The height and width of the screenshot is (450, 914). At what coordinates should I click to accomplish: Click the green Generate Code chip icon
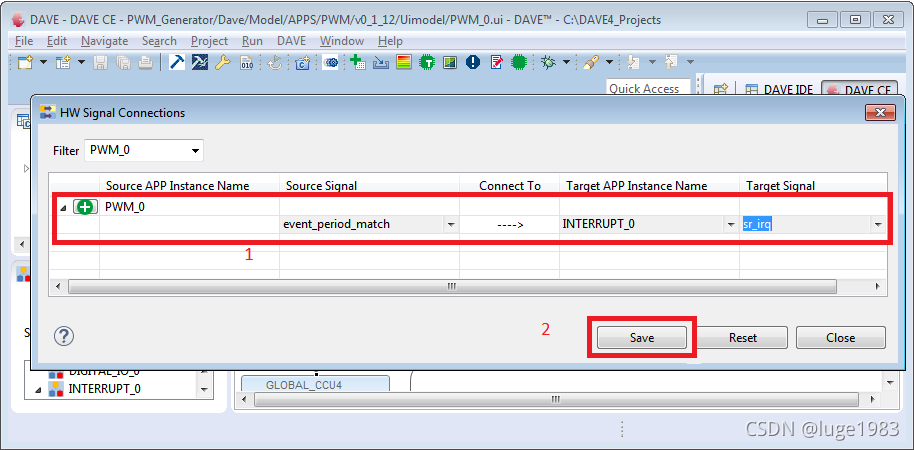(x=519, y=62)
